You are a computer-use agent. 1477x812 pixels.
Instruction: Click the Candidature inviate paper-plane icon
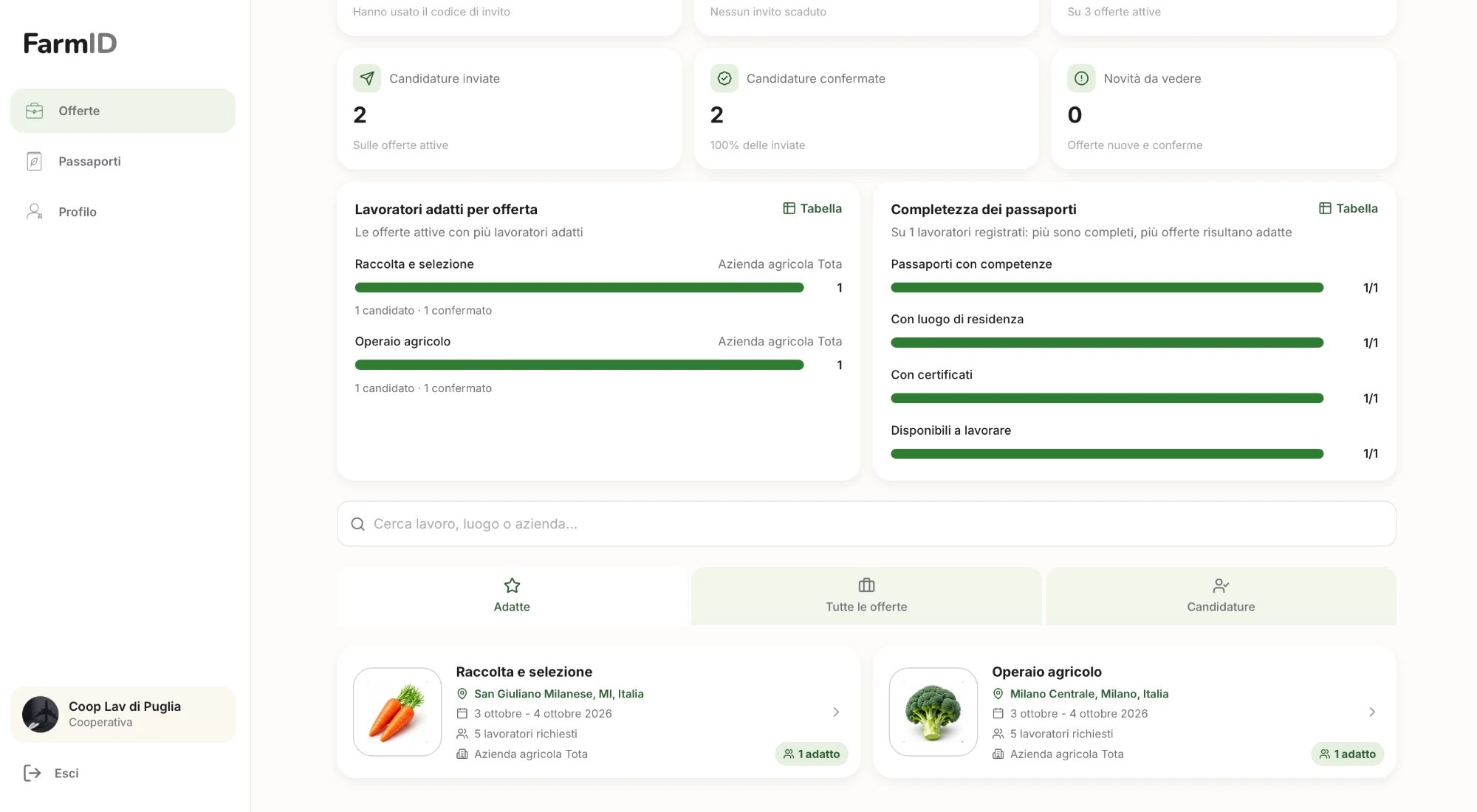[367, 78]
